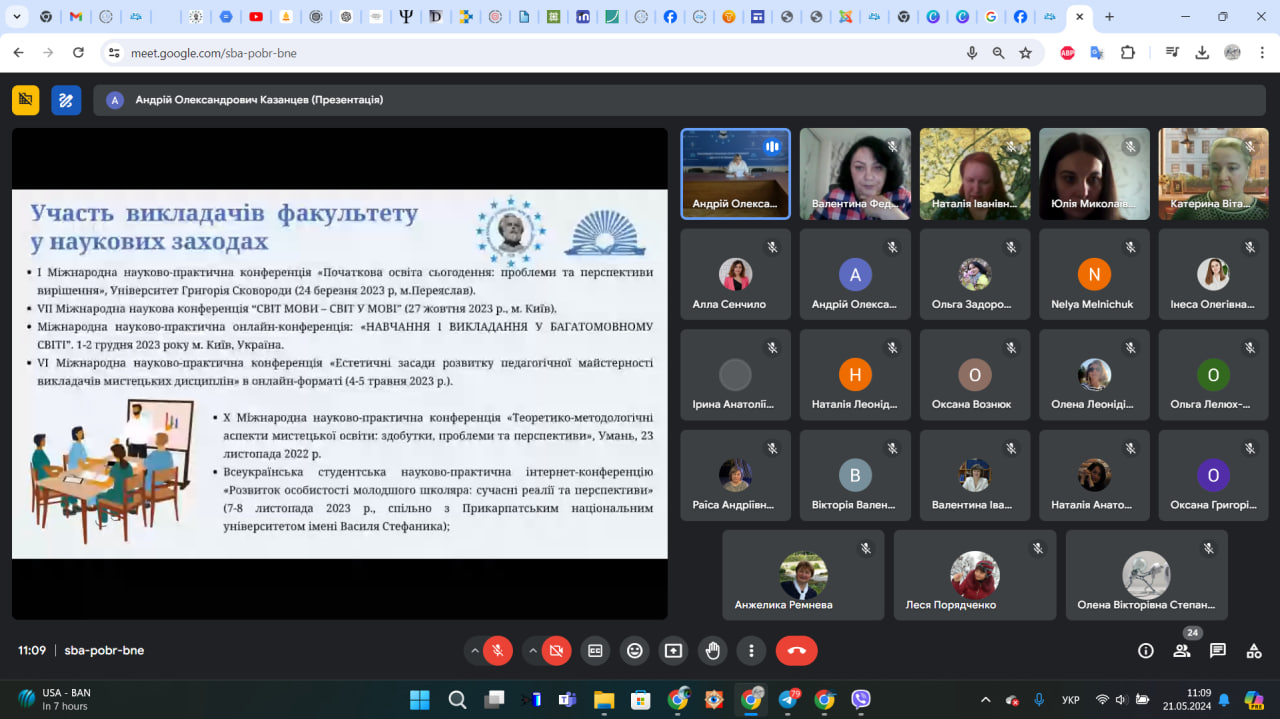Open the emoji reactions panel
Viewport: 1280px width, 719px height.
(634, 650)
